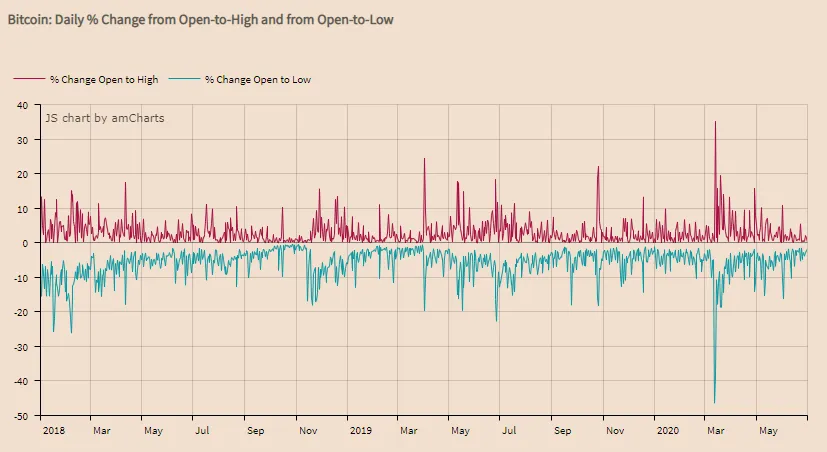The image size is (827, 452).
Task: Click the deepest teal trough near -46
Action: pos(715,402)
